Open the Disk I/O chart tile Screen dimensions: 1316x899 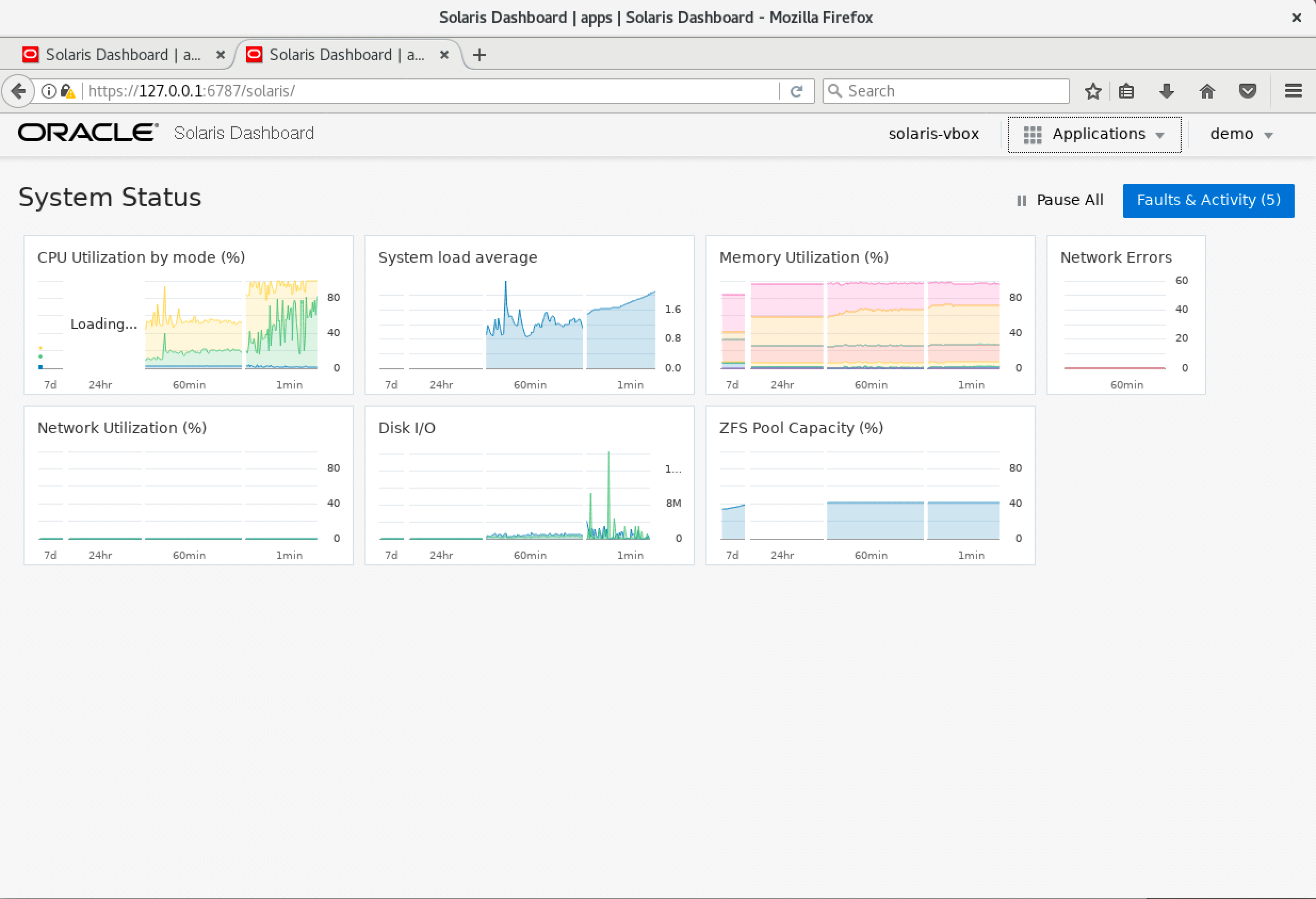[x=529, y=485]
